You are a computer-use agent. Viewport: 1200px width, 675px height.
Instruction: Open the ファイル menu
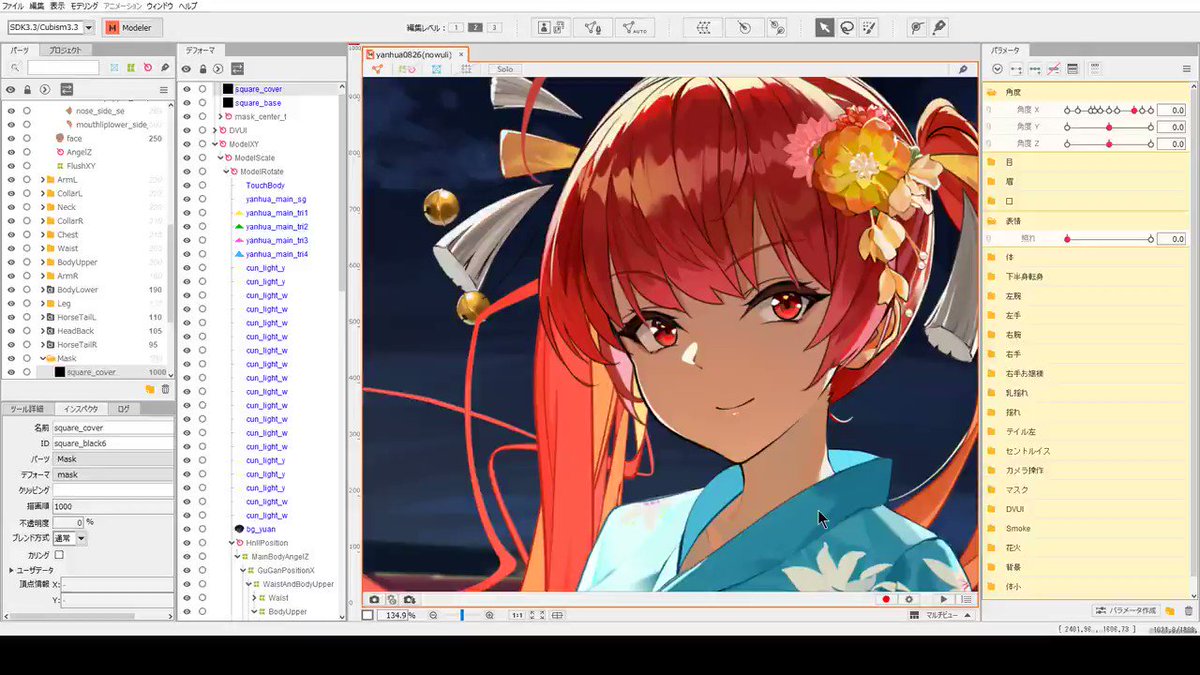pyautogui.click(x=13, y=6)
